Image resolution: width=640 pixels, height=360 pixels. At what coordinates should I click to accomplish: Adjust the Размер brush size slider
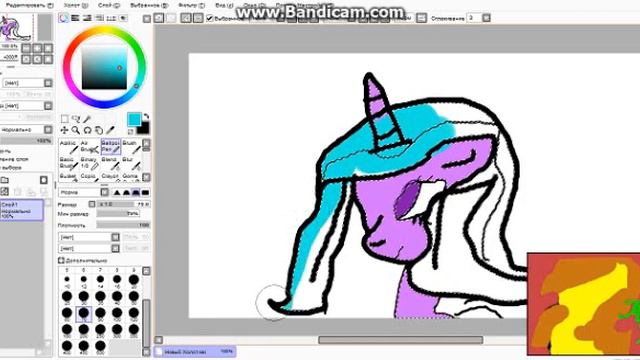coord(123,204)
